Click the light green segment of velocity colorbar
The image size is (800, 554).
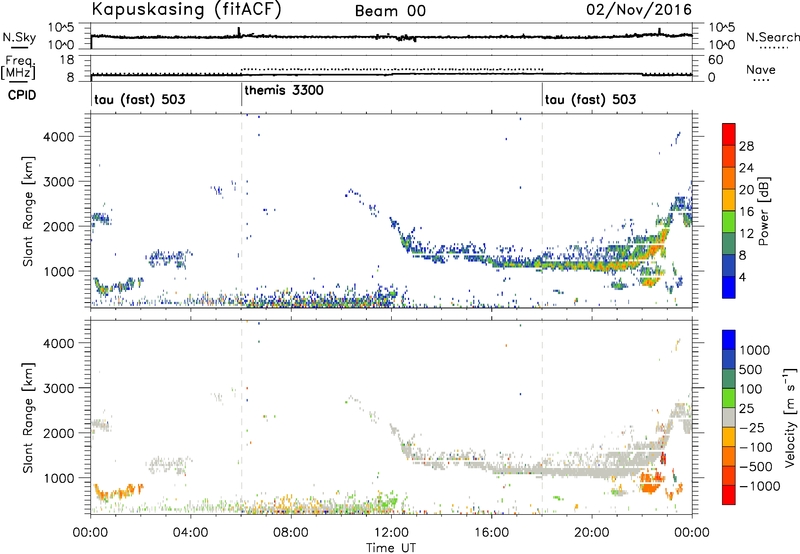tap(729, 398)
